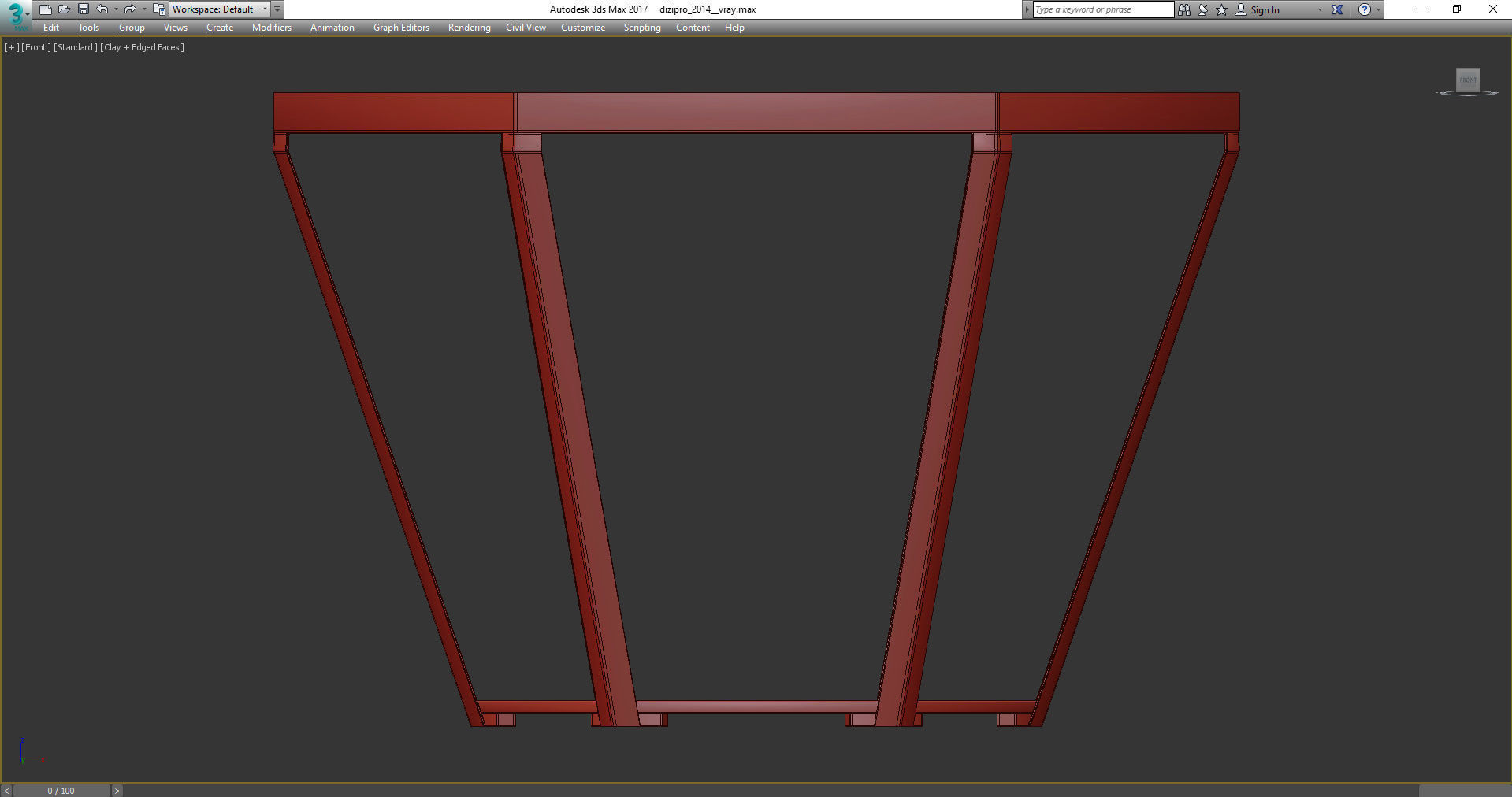The height and width of the screenshot is (797, 1512).
Task: Click the [Clay + Edged Faces] shading label
Action: click(x=143, y=47)
